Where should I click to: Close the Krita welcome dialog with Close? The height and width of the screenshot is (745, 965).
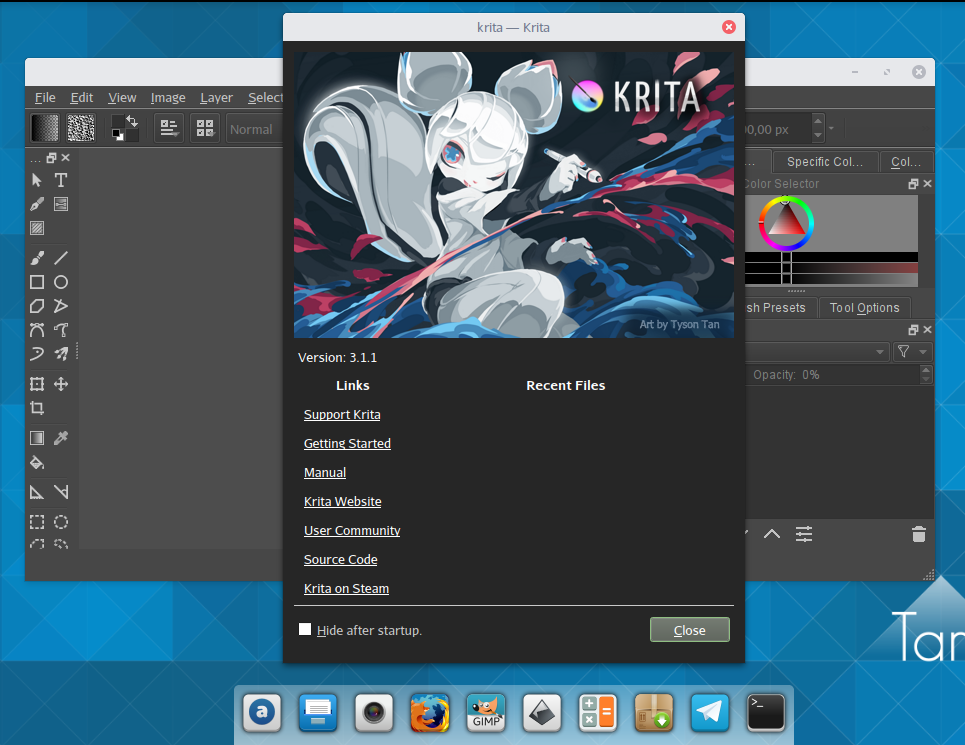689,630
